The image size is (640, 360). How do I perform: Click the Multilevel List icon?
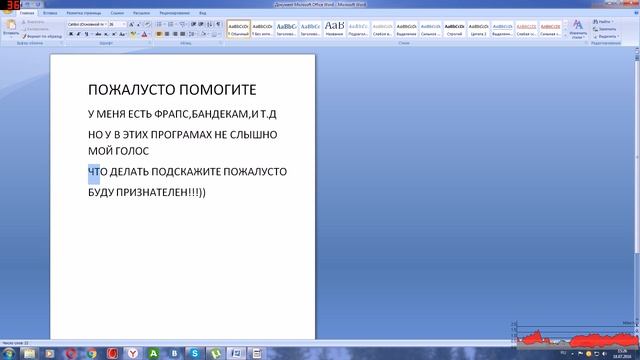182,24
